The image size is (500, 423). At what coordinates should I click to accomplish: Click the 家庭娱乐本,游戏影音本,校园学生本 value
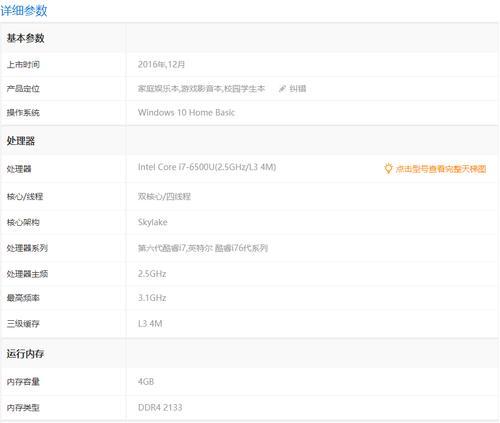(x=201, y=89)
